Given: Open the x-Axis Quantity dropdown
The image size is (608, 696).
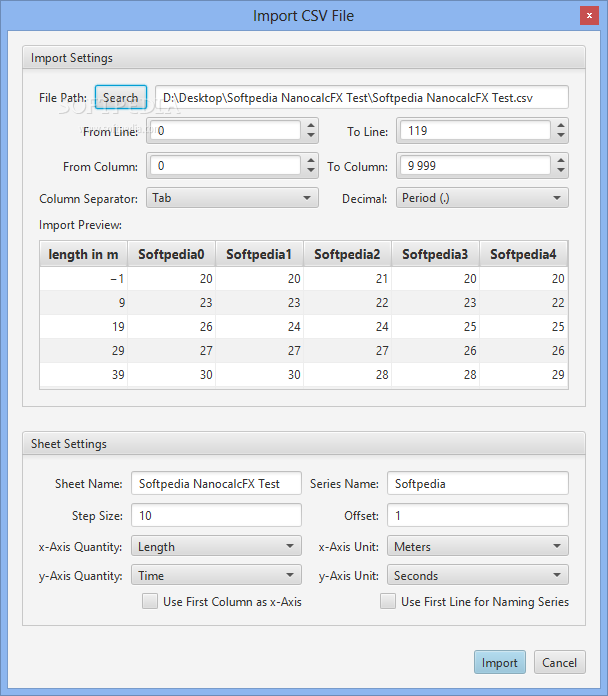Looking at the screenshot, I should click(216, 546).
